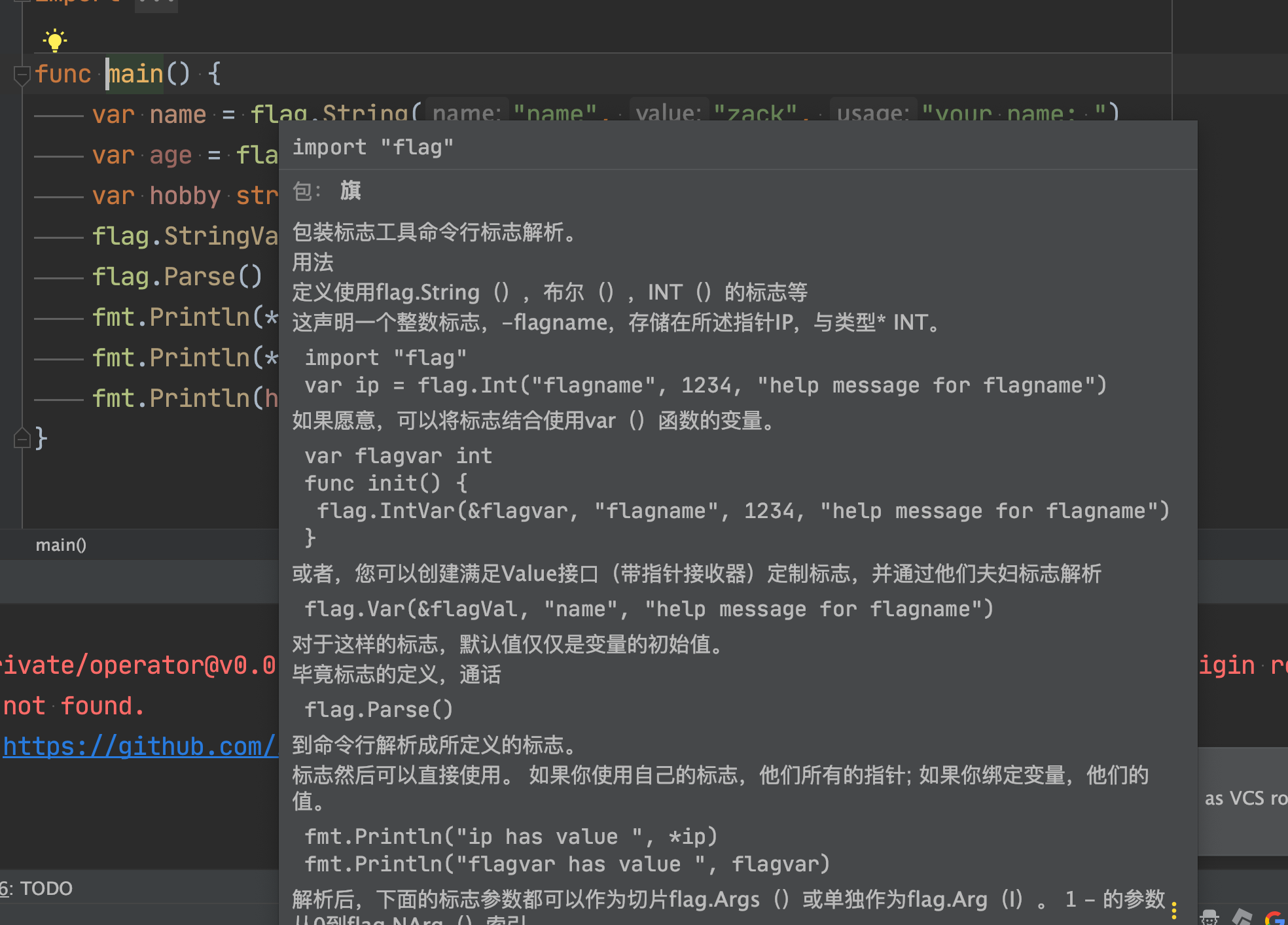Click the "var name" declaration line
Viewport: 1288px width, 925px height.
[x=149, y=114]
